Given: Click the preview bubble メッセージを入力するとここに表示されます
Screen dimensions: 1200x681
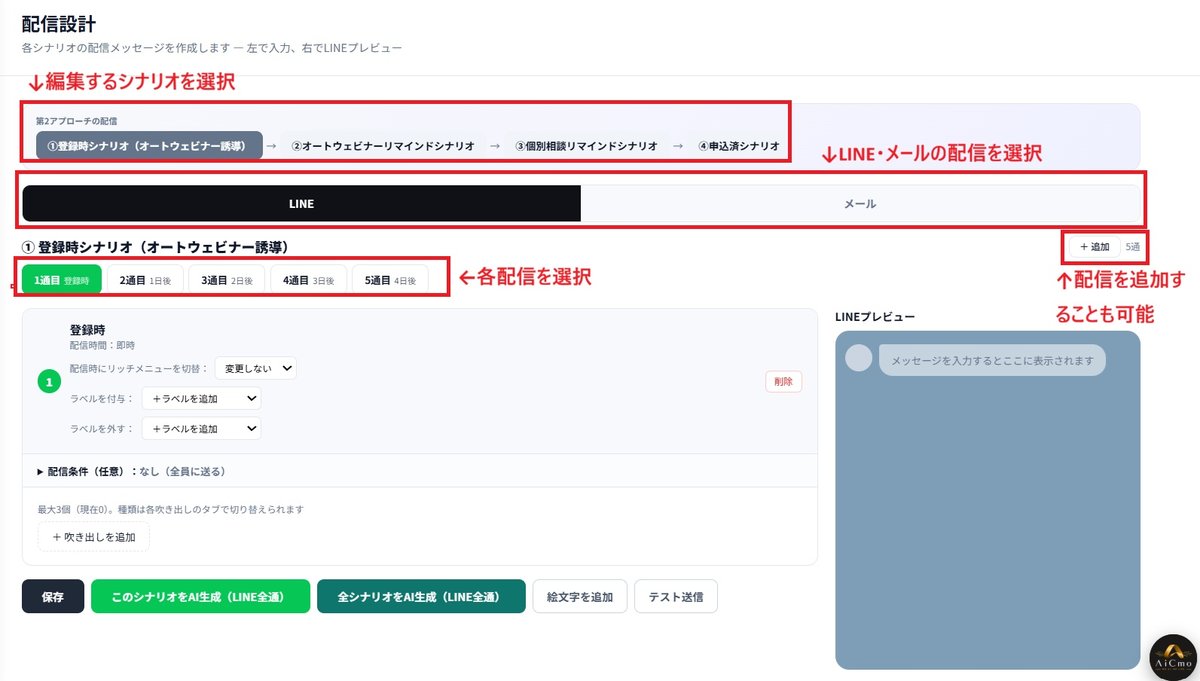Looking at the screenshot, I should click(992, 361).
